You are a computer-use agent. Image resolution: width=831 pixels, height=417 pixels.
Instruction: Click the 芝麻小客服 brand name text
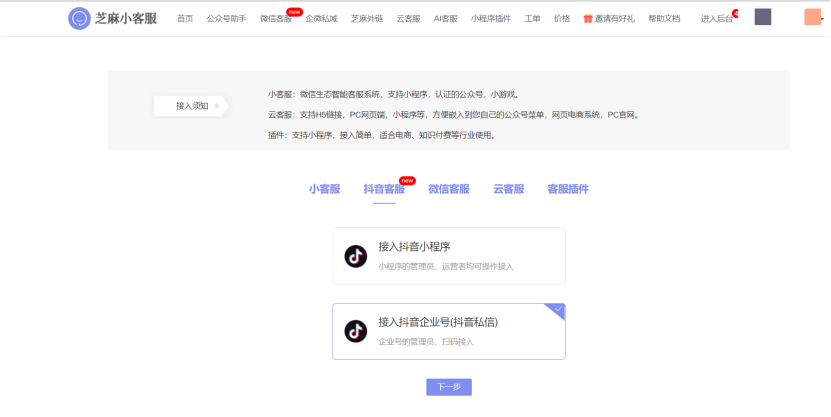click(x=126, y=19)
